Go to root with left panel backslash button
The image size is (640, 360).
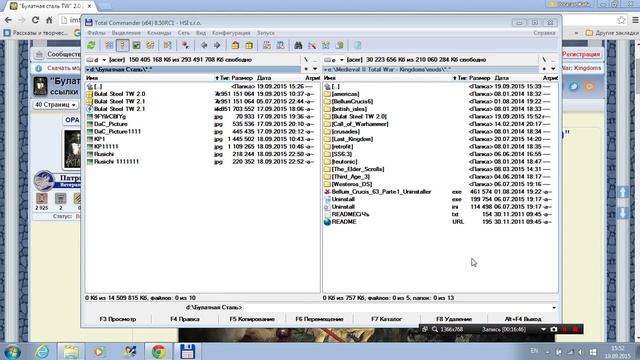306,60
